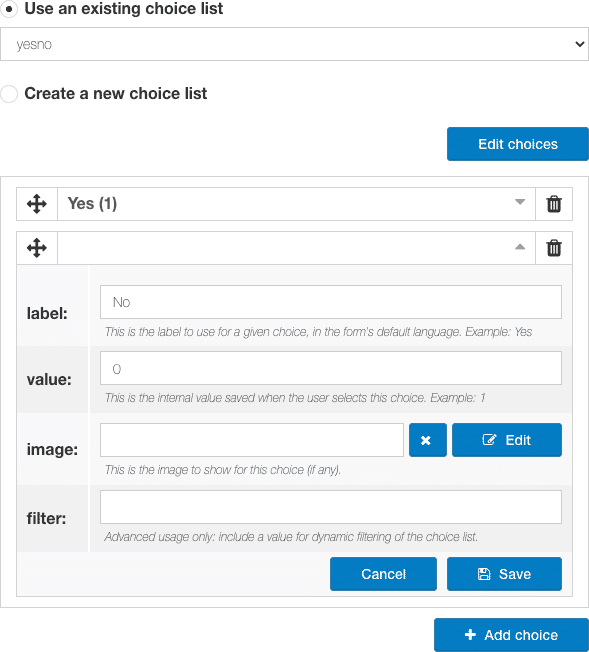Delete the Yes (1) choice
589x652 pixels.
[x=554, y=204]
